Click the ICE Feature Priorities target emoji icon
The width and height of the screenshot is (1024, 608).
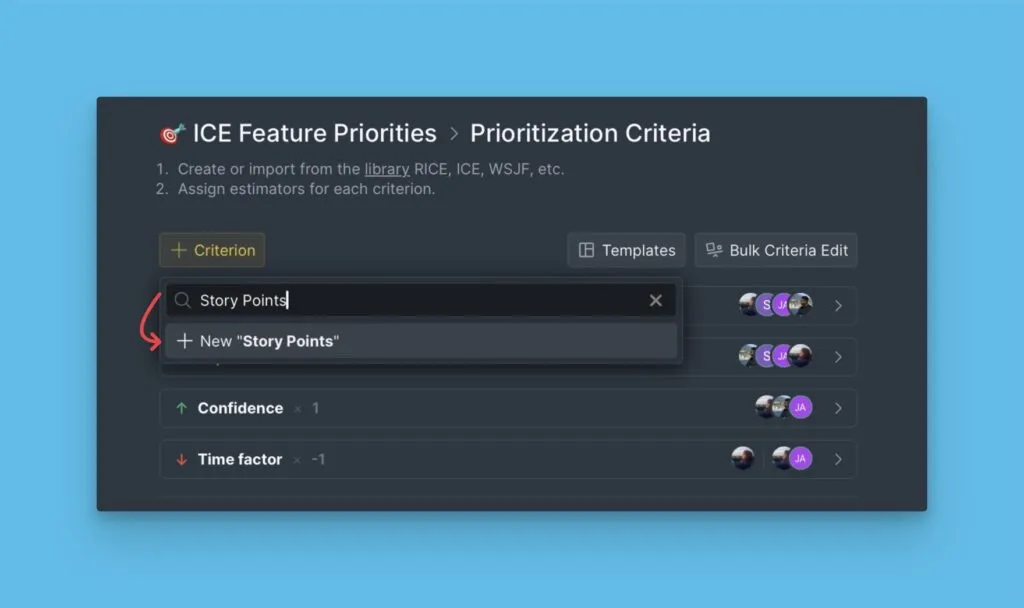tap(172, 134)
